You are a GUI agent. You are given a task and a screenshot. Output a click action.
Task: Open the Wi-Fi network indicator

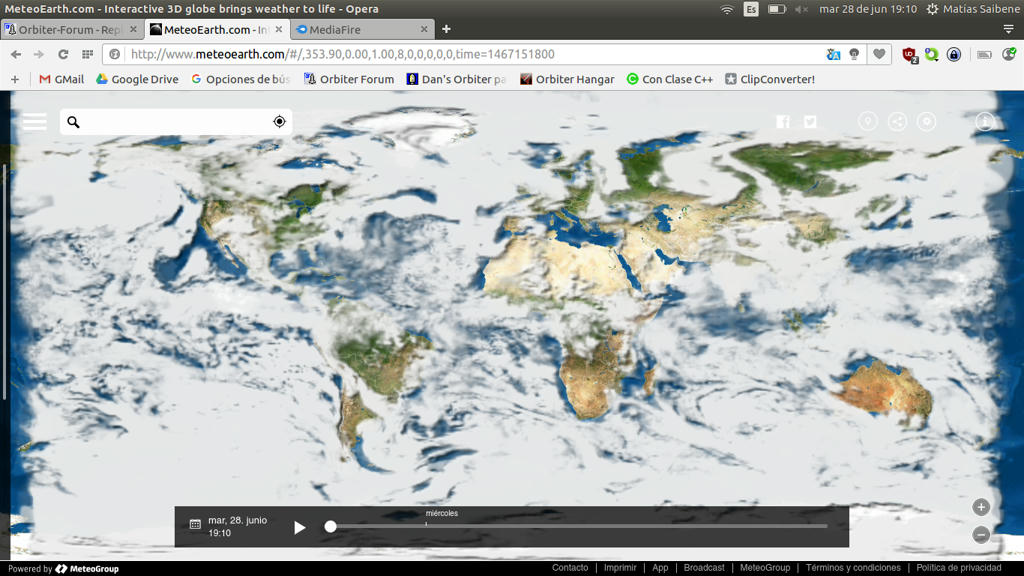[x=727, y=9]
